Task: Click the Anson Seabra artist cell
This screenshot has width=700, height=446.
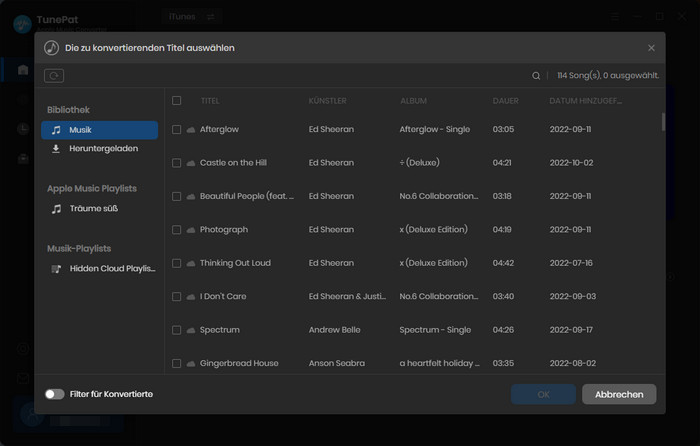Action: [x=337, y=363]
